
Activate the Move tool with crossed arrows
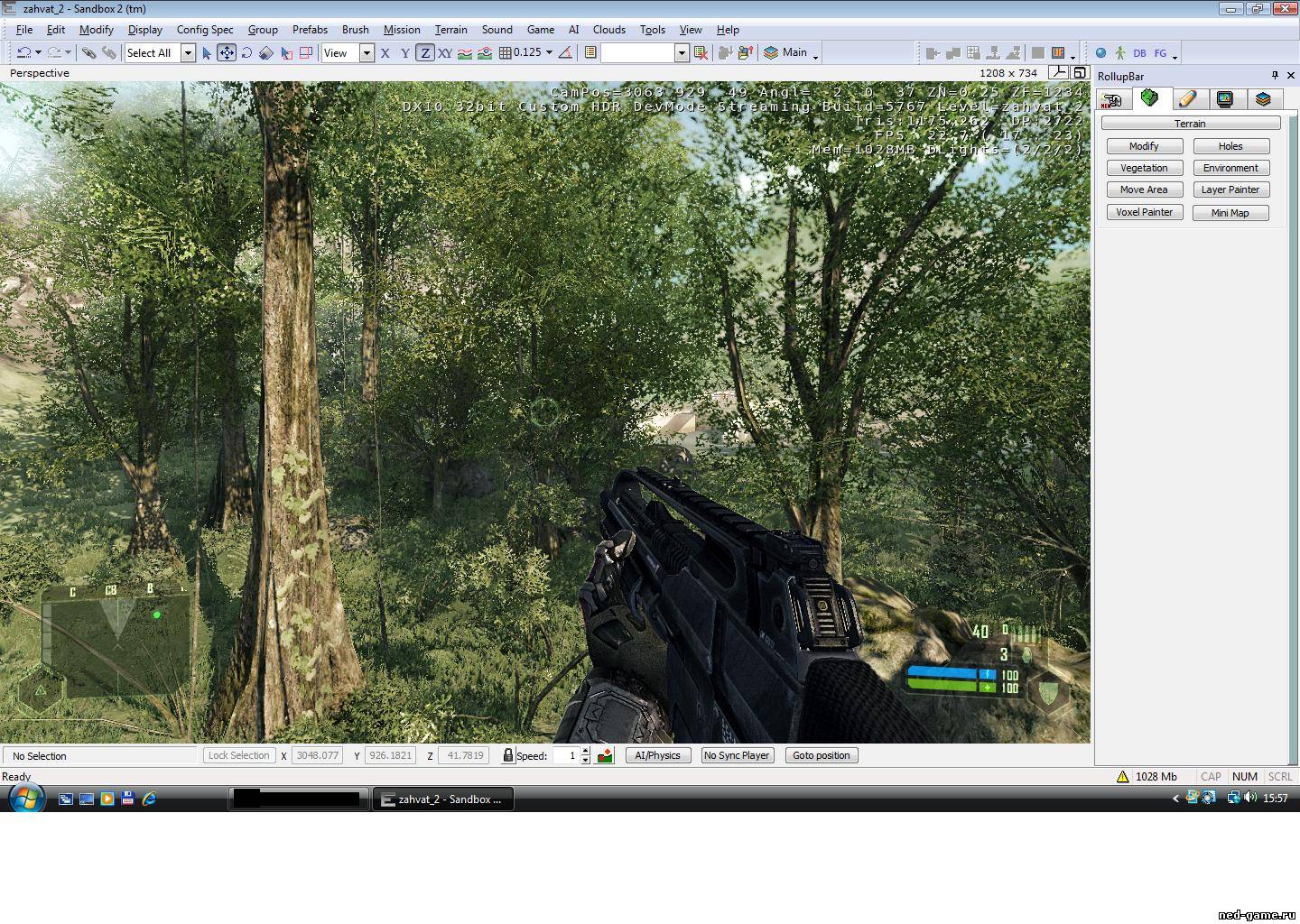tap(226, 53)
